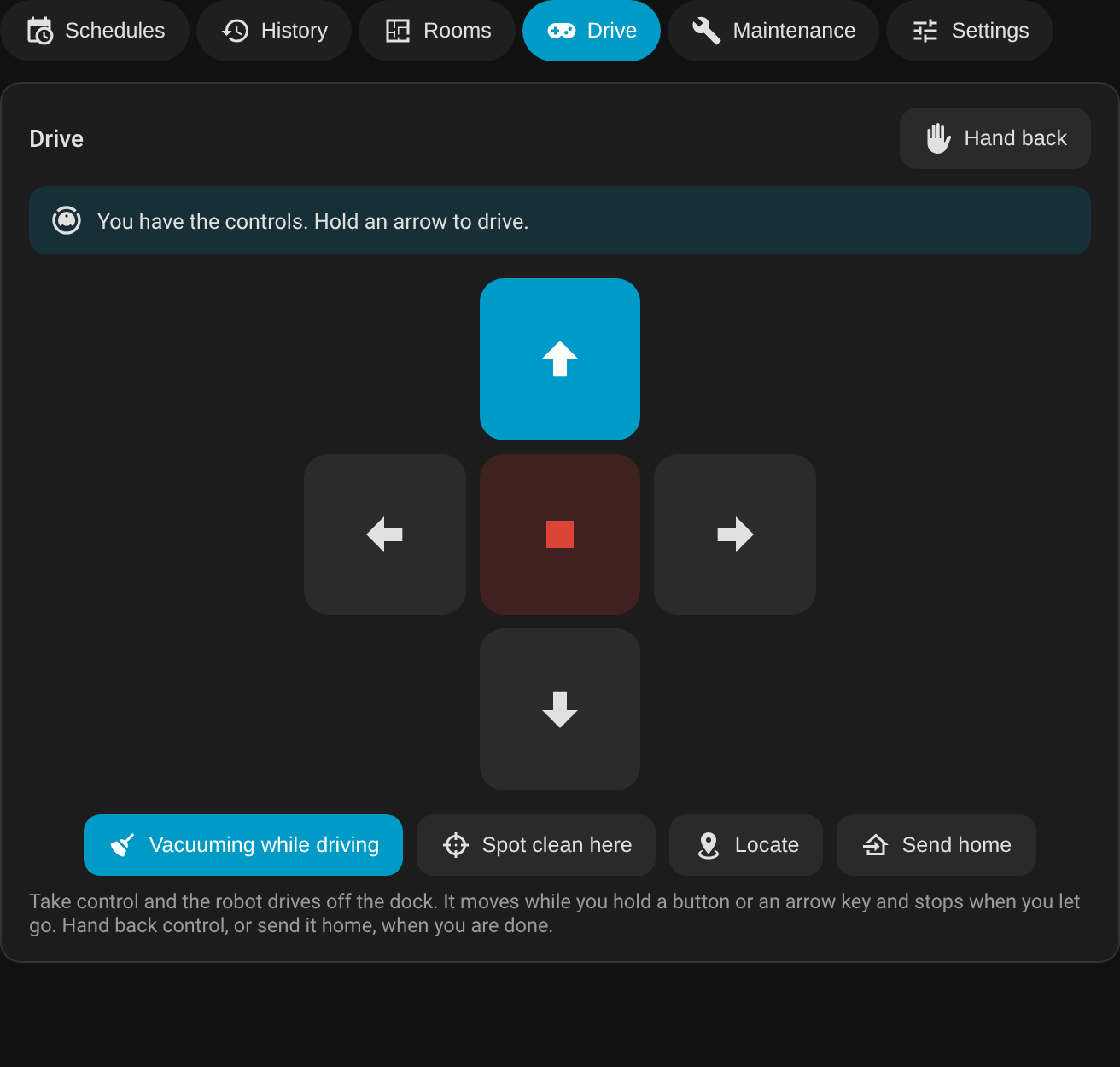Open the Schedules tab
Viewport: 1120px width, 1067px height.
pos(95,31)
